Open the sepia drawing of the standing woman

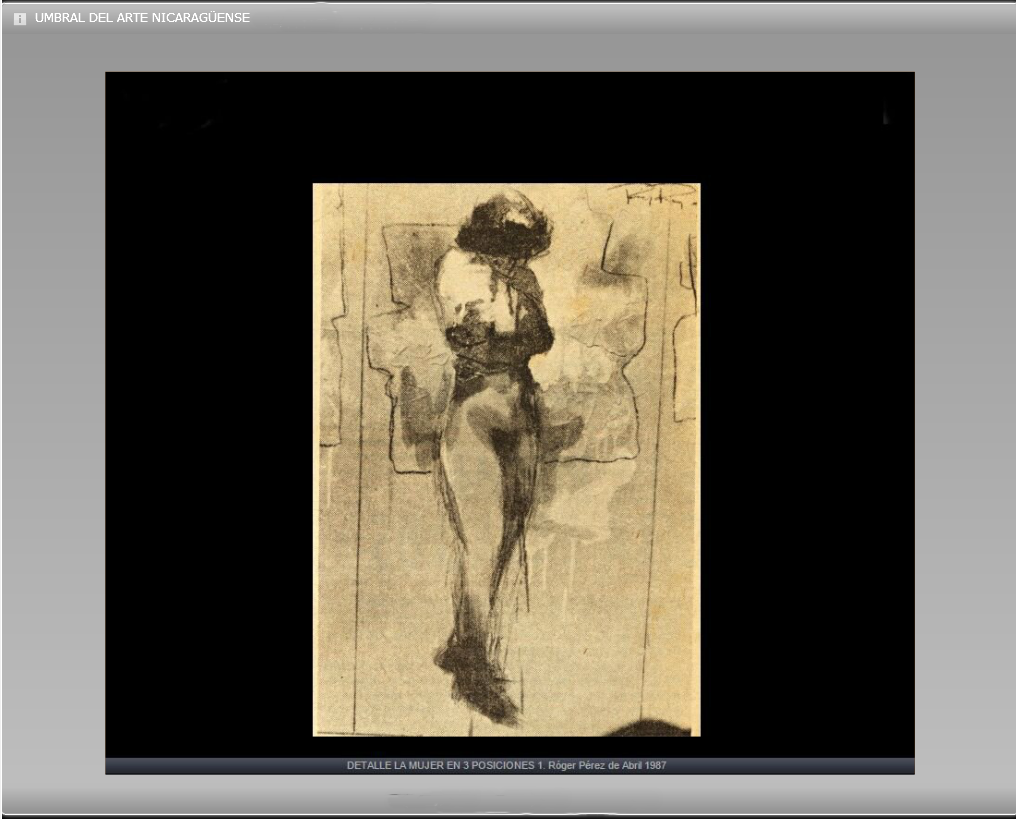pyautogui.click(x=506, y=459)
